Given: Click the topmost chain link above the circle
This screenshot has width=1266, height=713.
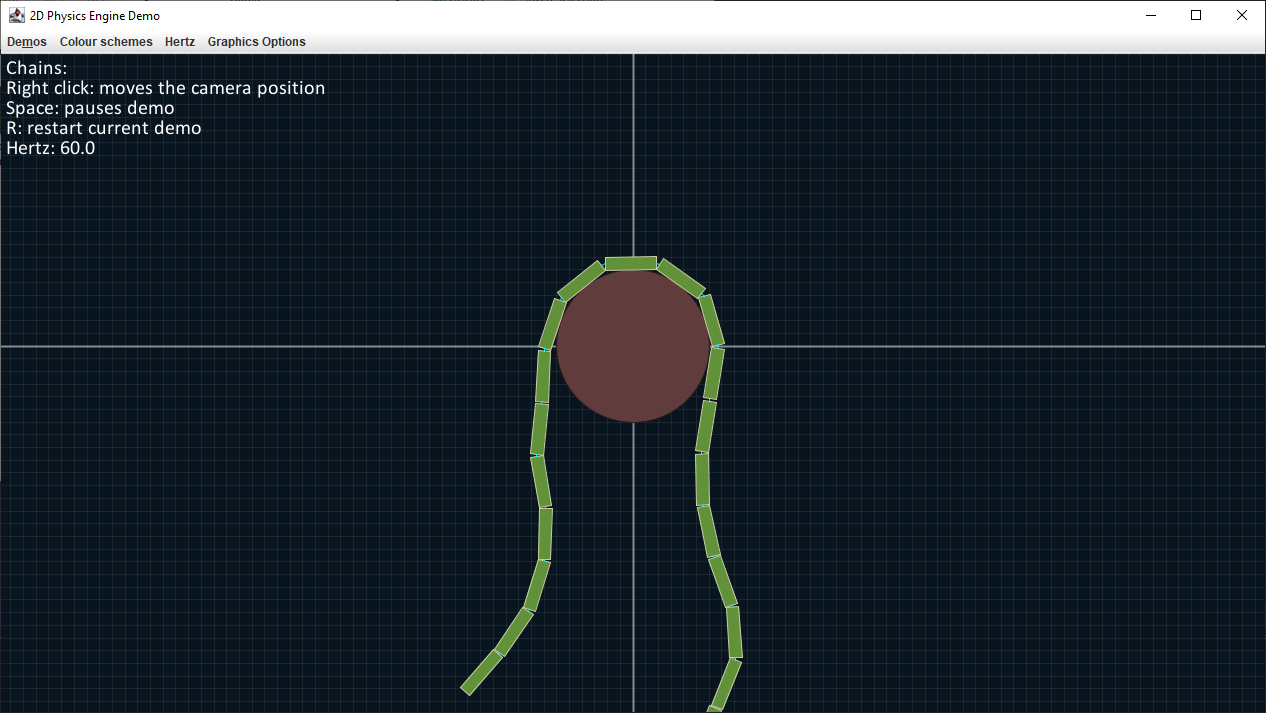Looking at the screenshot, I should pyautogui.click(x=633, y=262).
